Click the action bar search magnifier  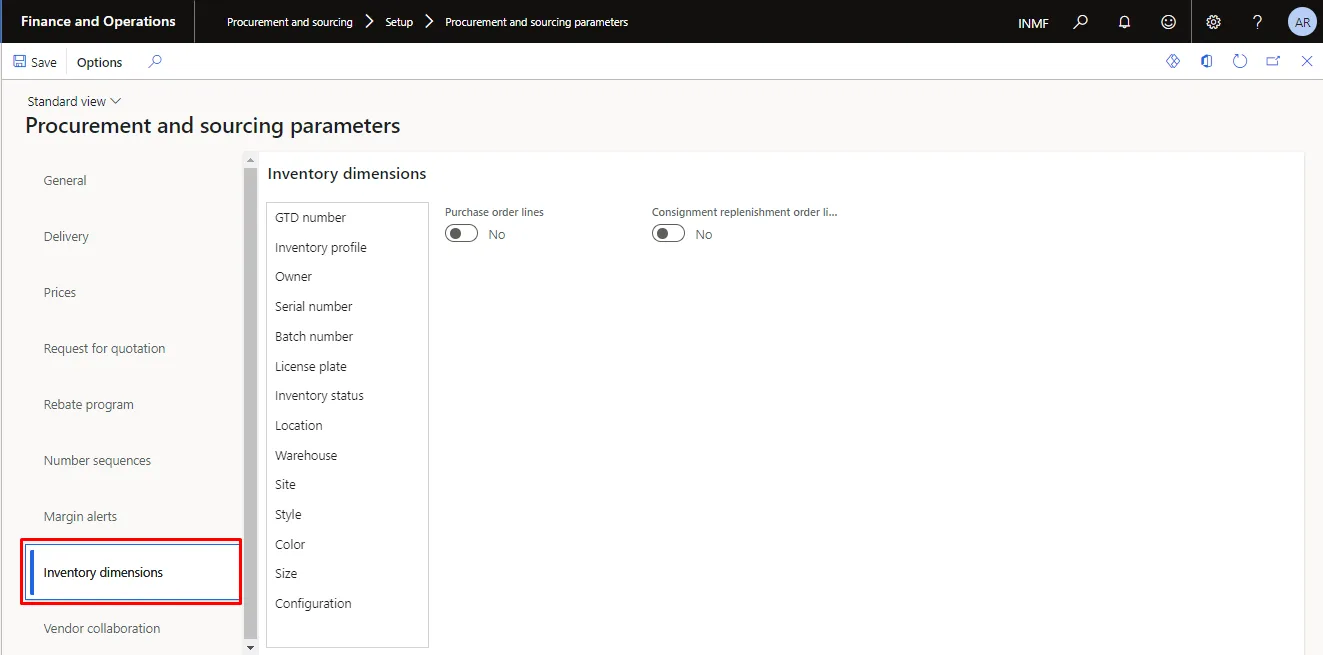pyautogui.click(x=155, y=62)
